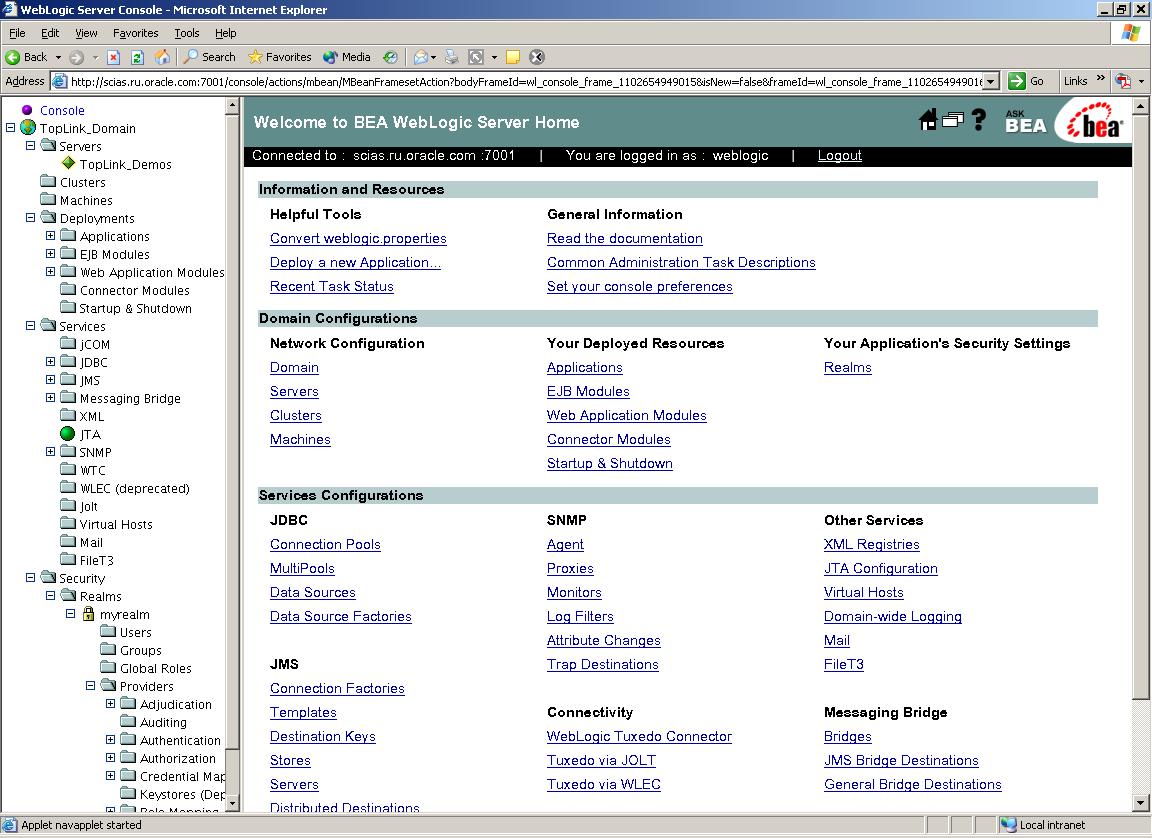The height and width of the screenshot is (838, 1152).
Task: Open the Trap Destinations link
Action: (x=602, y=665)
